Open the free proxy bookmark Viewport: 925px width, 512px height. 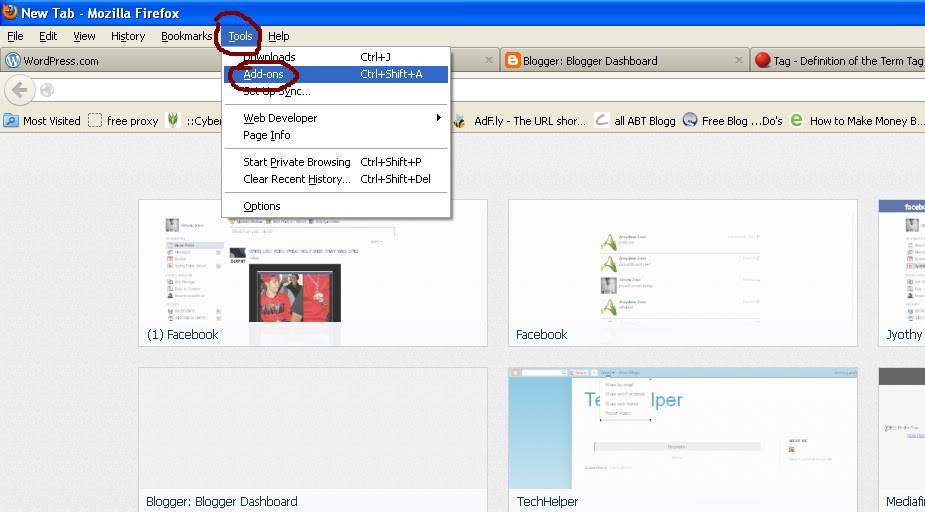click(x=123, y=121)
